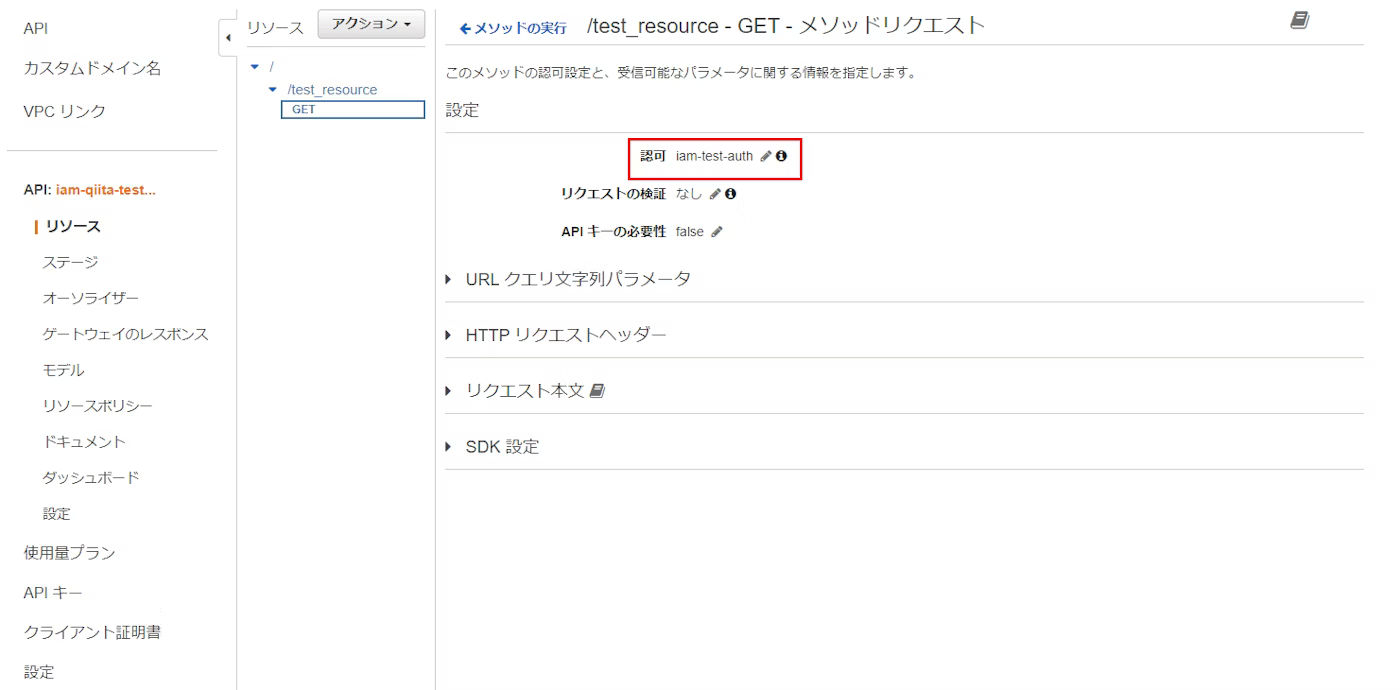Click the book icon beside リクエスト本文
This screenshot has height=690, width=1400.
[599, 391]
